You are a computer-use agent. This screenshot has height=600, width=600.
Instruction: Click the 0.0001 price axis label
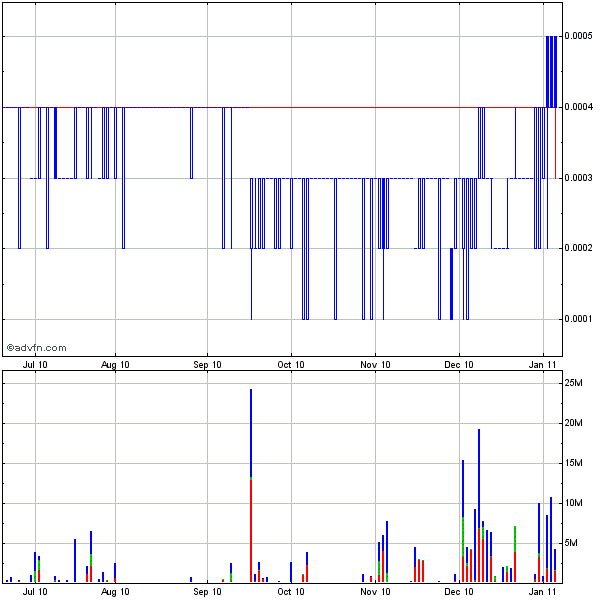578,319
